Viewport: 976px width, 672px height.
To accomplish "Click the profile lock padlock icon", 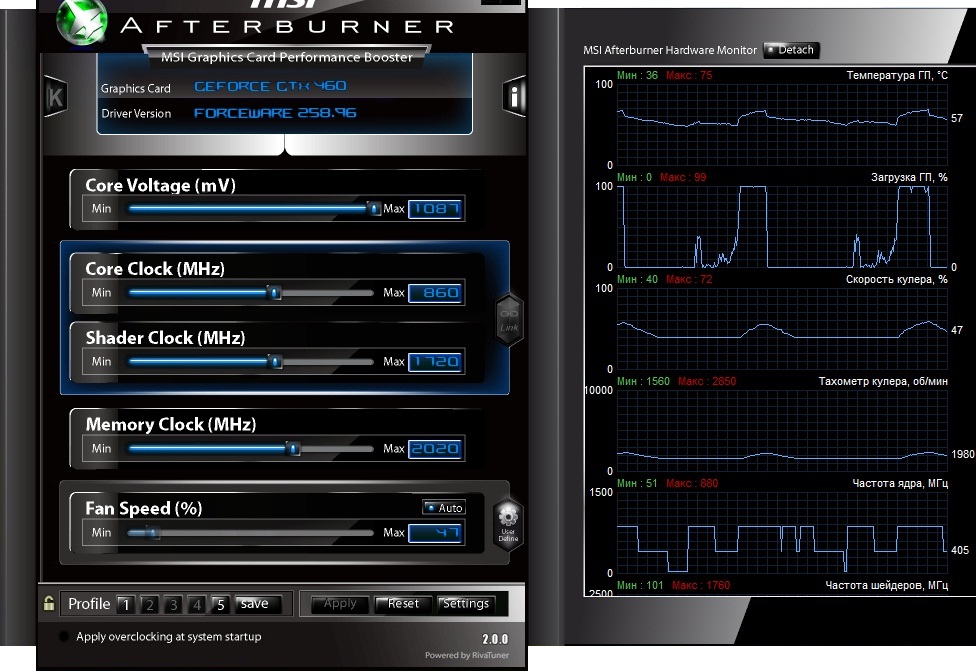I will [x=48, y=604].
